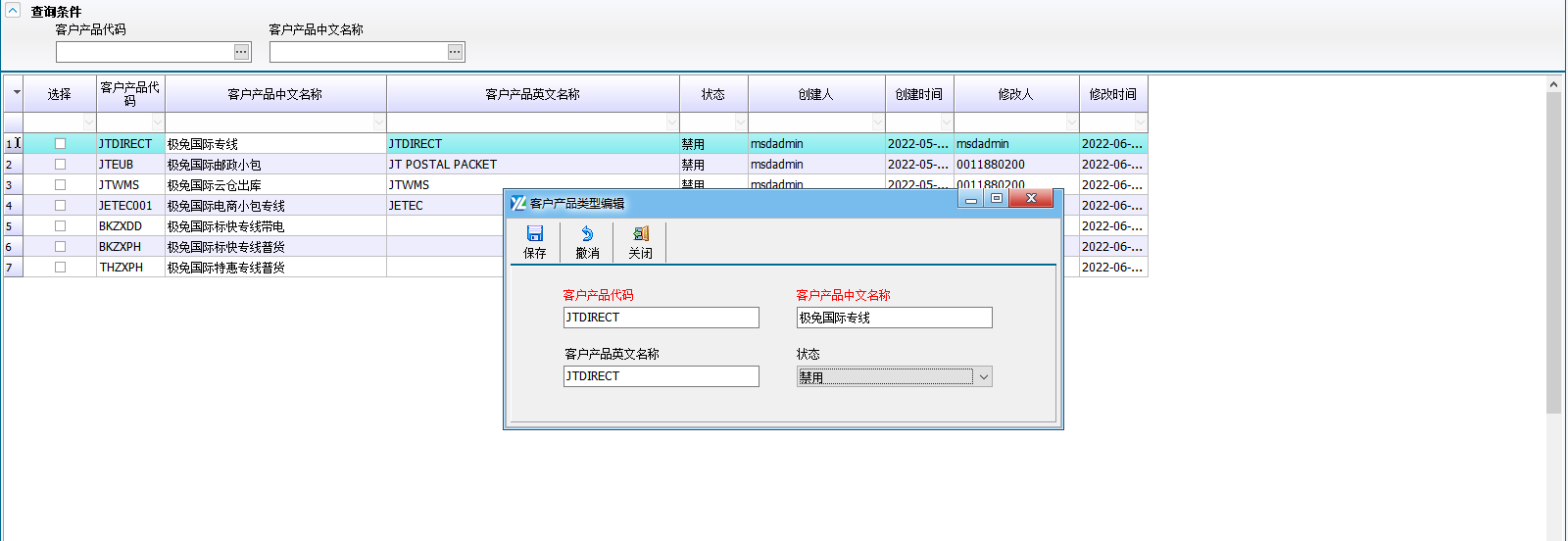Focus 客户产品代码 query condition field
This screenshot has height=541, width=1568.
point(145,52)
